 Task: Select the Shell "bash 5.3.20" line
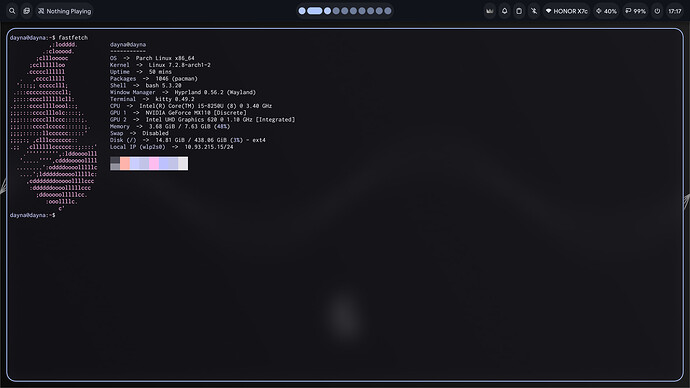(146, 85)
